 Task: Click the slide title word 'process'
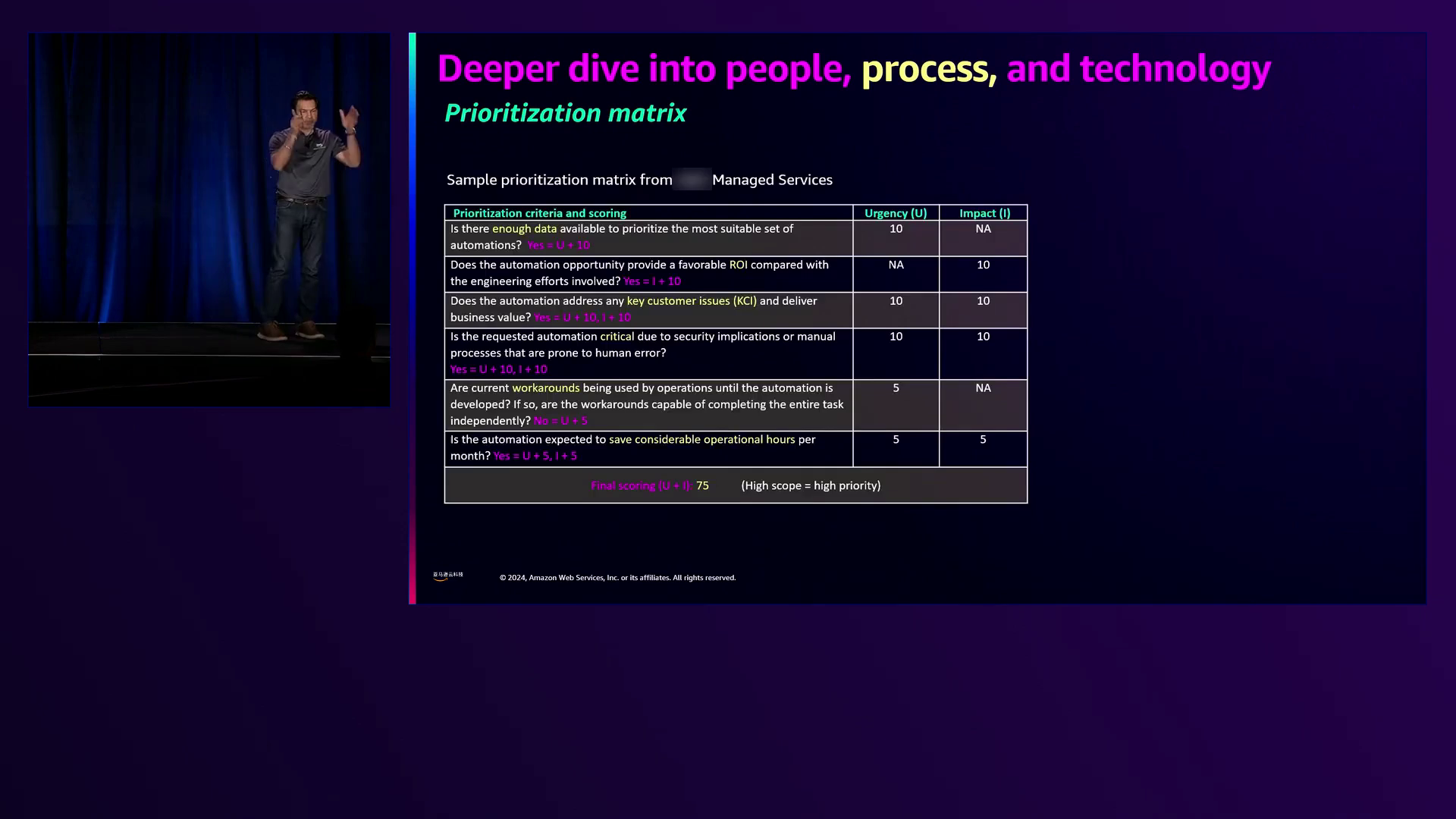pyautogui.click(x=925, y=68)
